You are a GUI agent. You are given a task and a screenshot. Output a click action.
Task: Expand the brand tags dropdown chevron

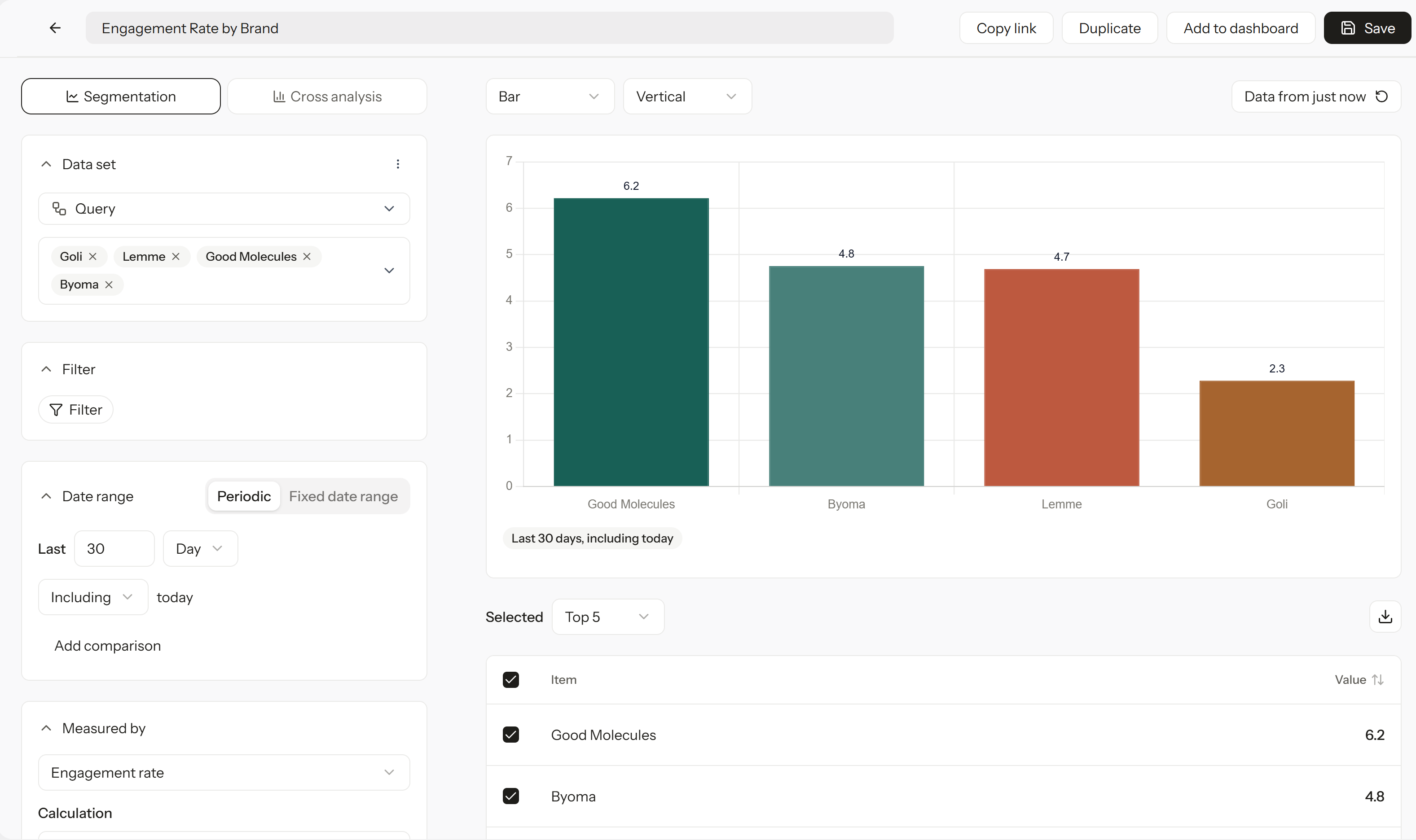(389, 271)
